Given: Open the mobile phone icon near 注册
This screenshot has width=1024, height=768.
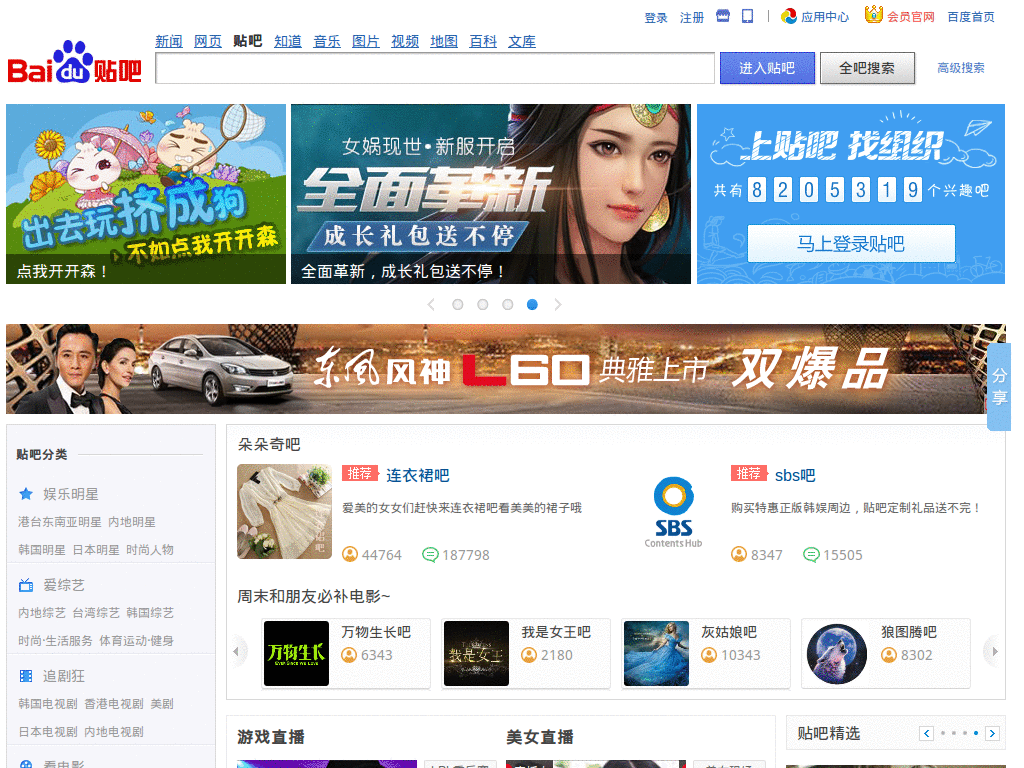Looking at the screenshot, I should [748, 15].
